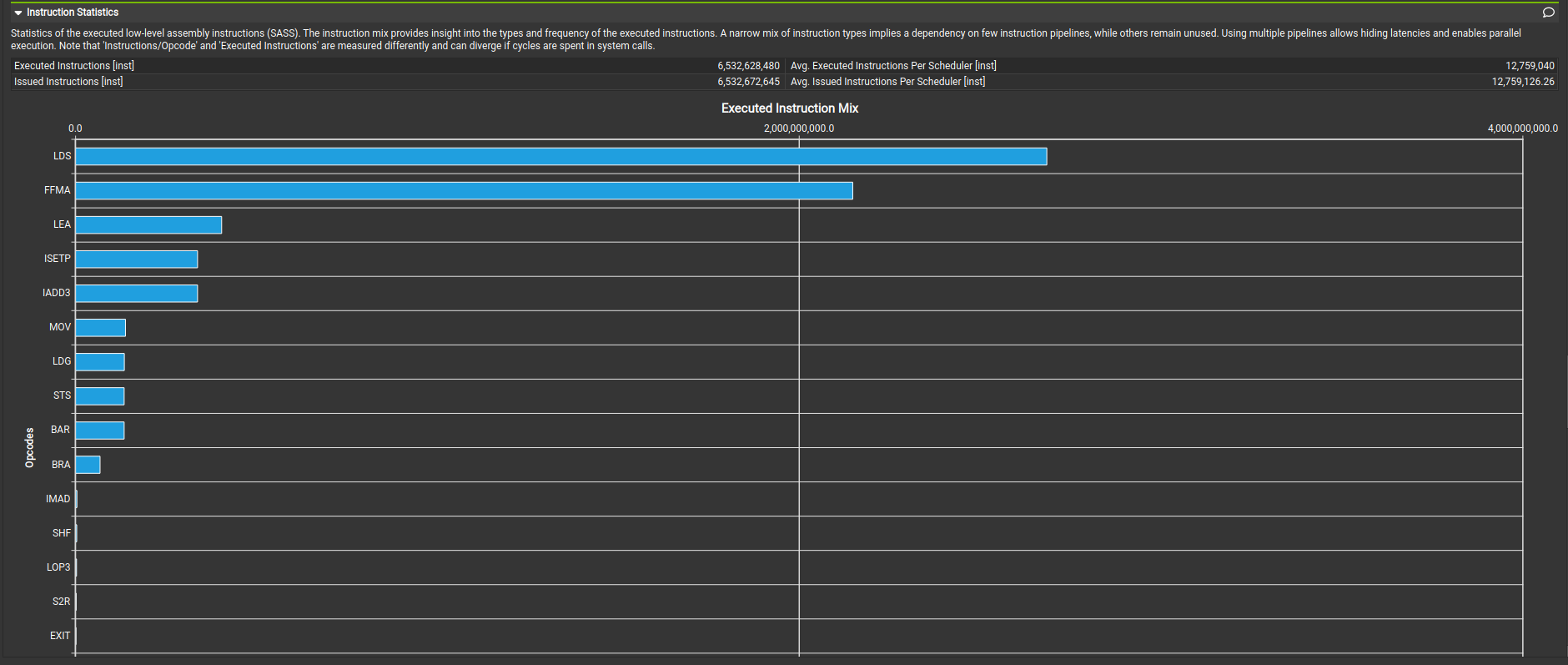This screenshot has width=1568, height=665.
Task: Click the STS opcode bar
Action: coord(100,396)
